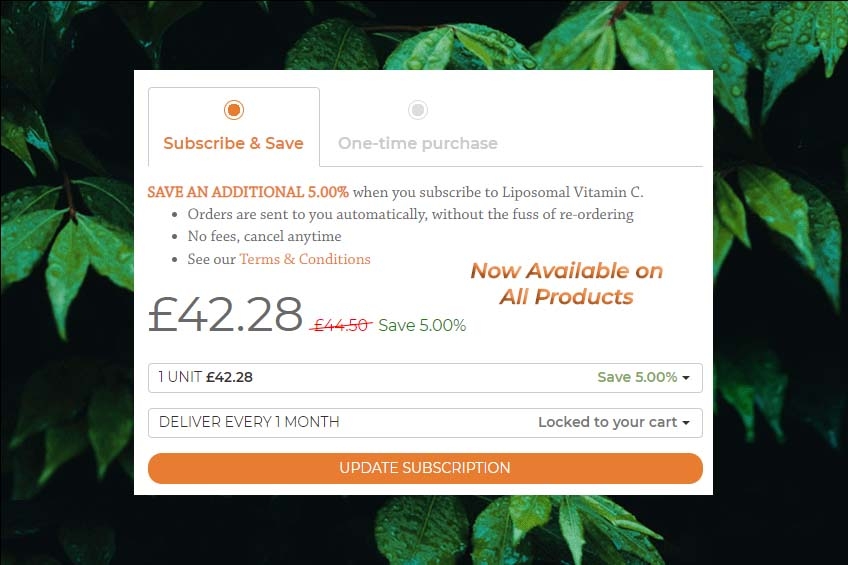Screen dimensions: 848x565
Task: Open the Terms & Conditions link
Action: click(305, 259)
